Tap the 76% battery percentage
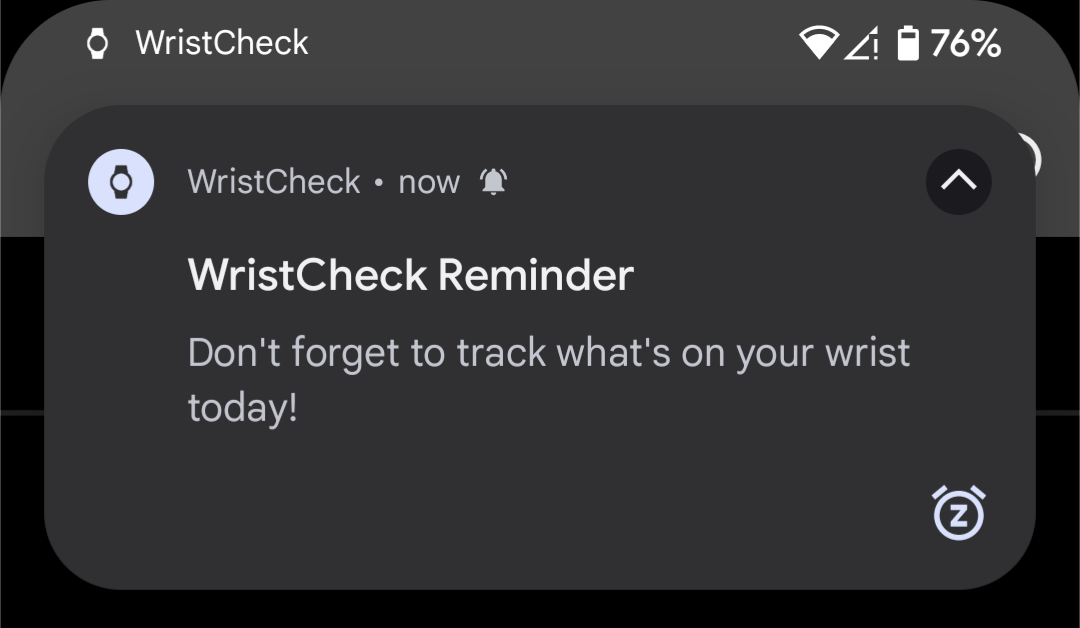The image size is (1080, 628). [966, 43]
